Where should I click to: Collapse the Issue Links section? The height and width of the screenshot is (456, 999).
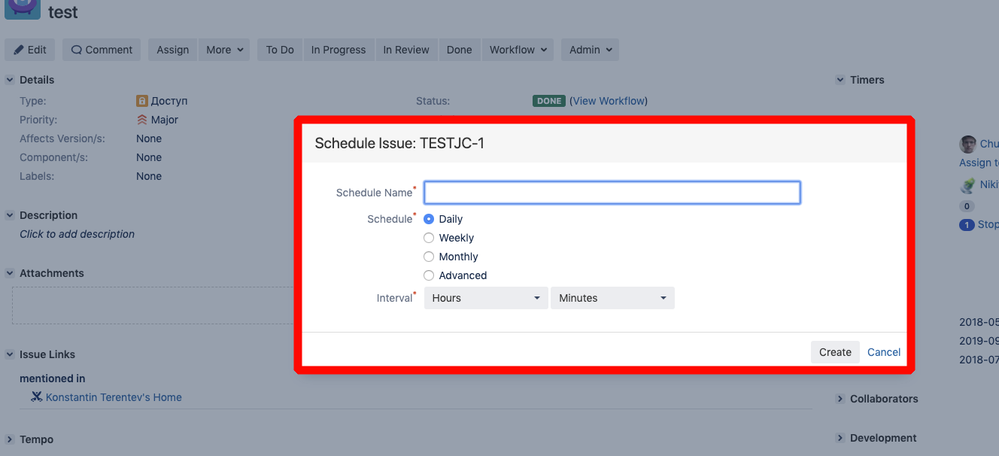click(x=10, y=354)
